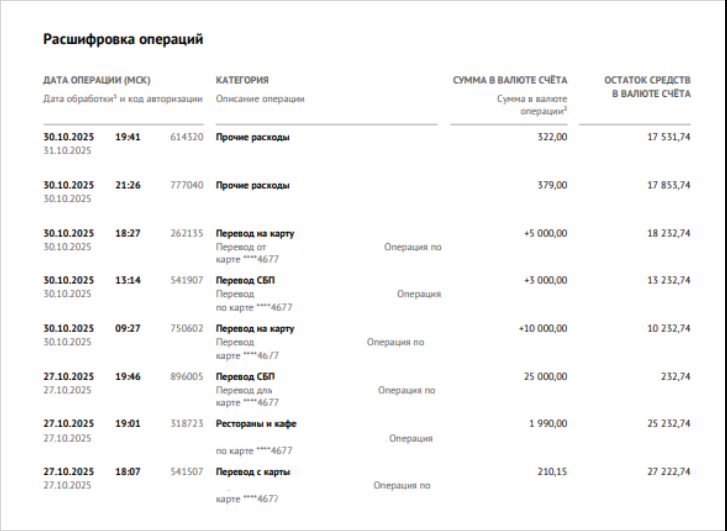Click the "Дата операции (МСК)" column header

click(97, 80)
